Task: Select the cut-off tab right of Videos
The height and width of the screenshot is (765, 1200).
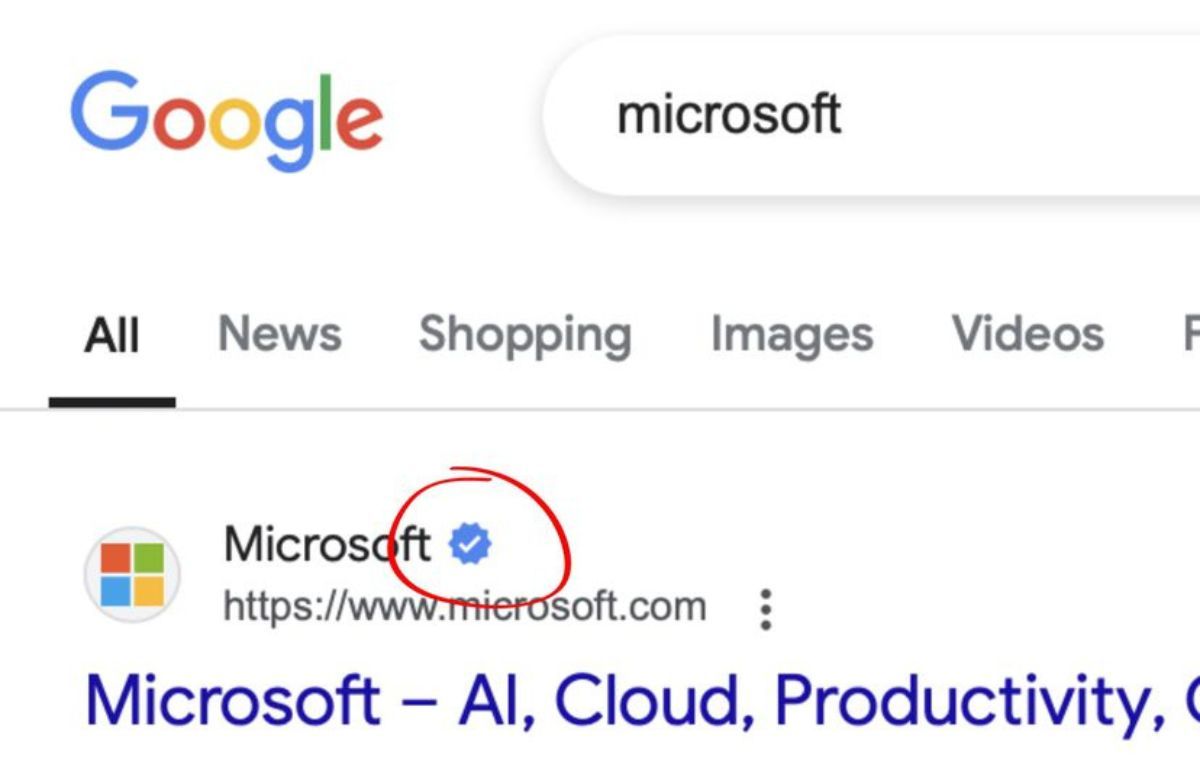Action: (x=1190, y=333)
